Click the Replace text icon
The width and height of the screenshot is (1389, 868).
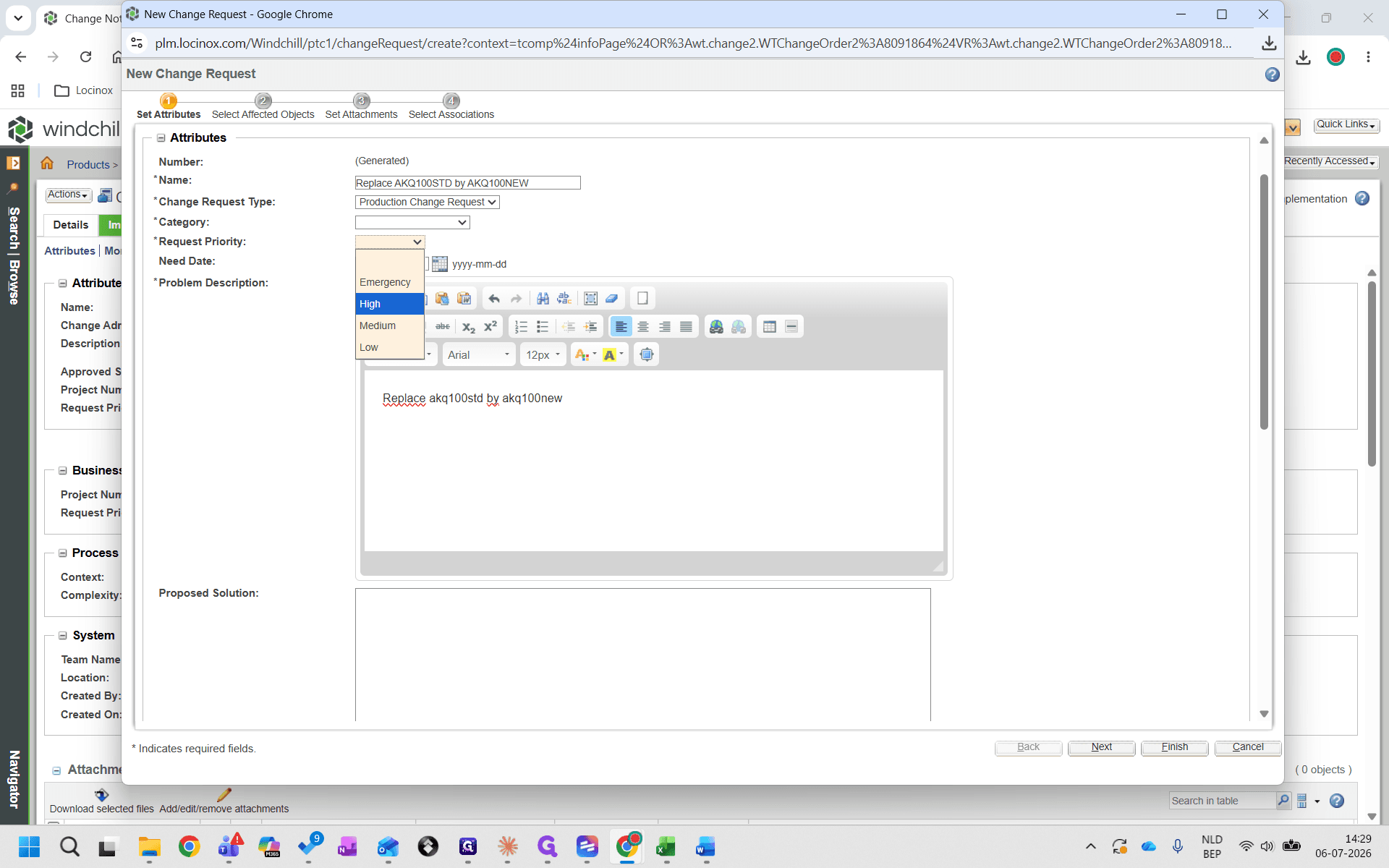tap(564, 299)
